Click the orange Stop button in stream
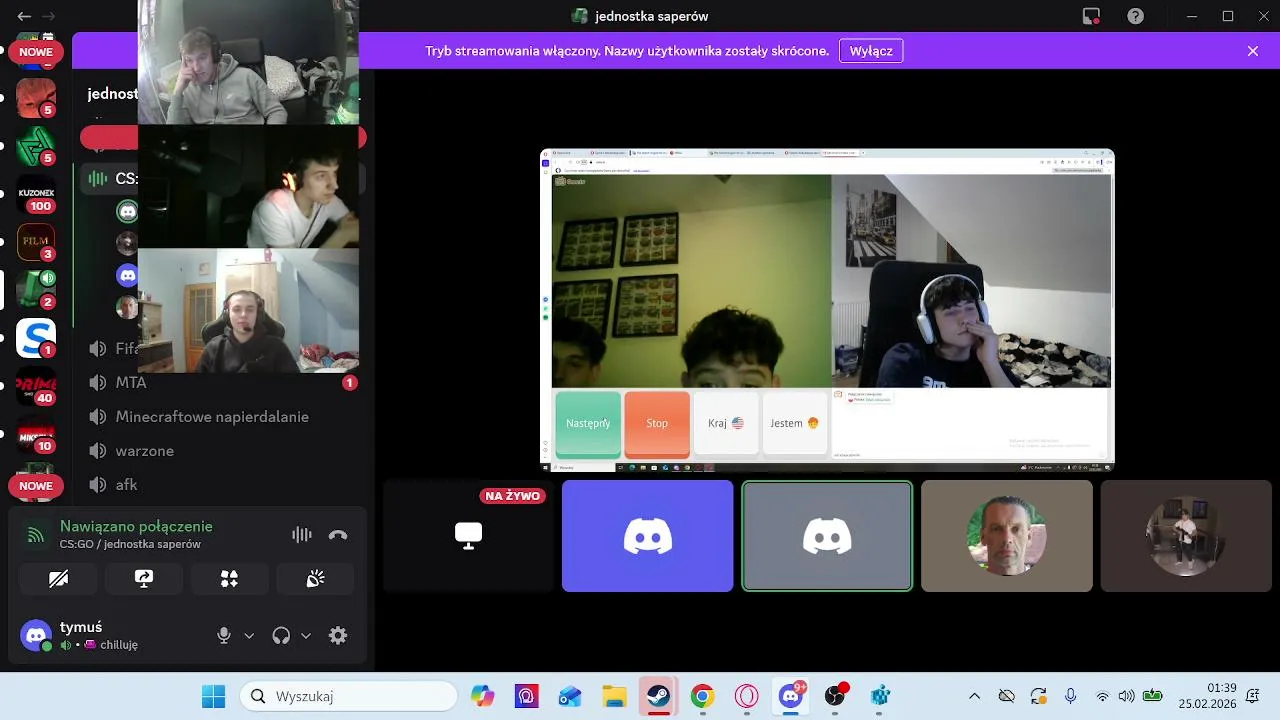 (657, 424)
